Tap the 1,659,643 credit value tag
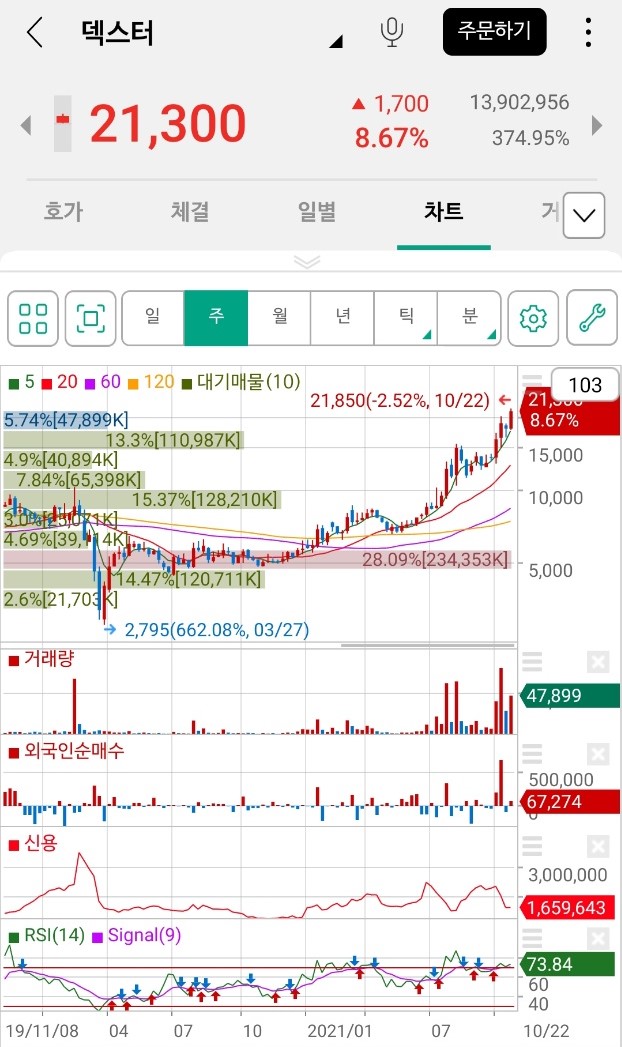Screen dimensions: 622x1047 point(567,908)
